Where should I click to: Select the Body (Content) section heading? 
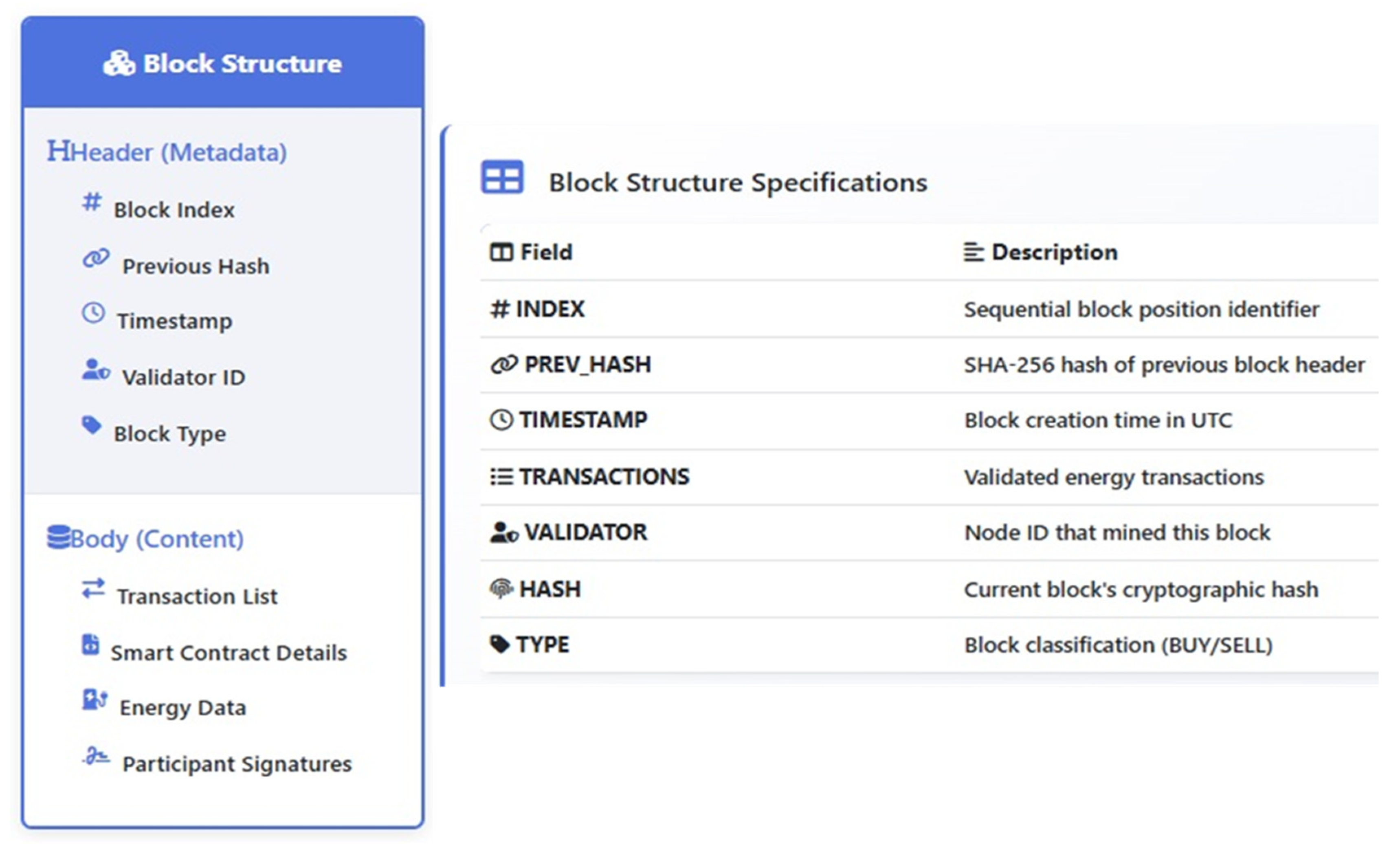(145, 538)
